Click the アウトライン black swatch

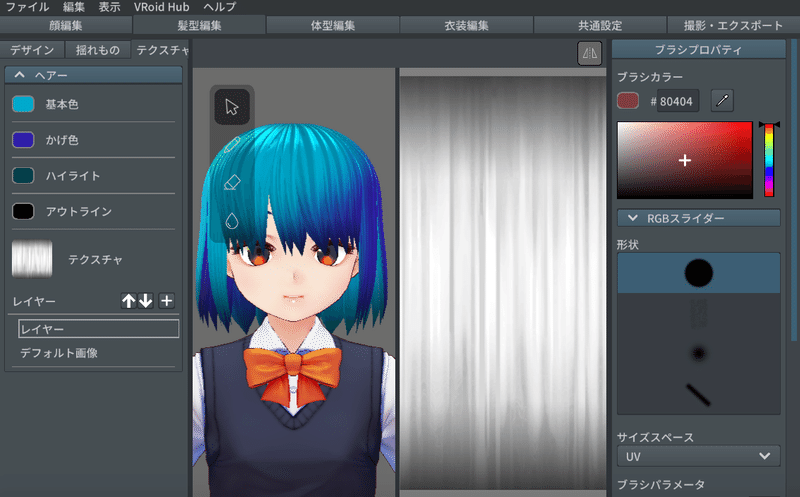[23, 211]
